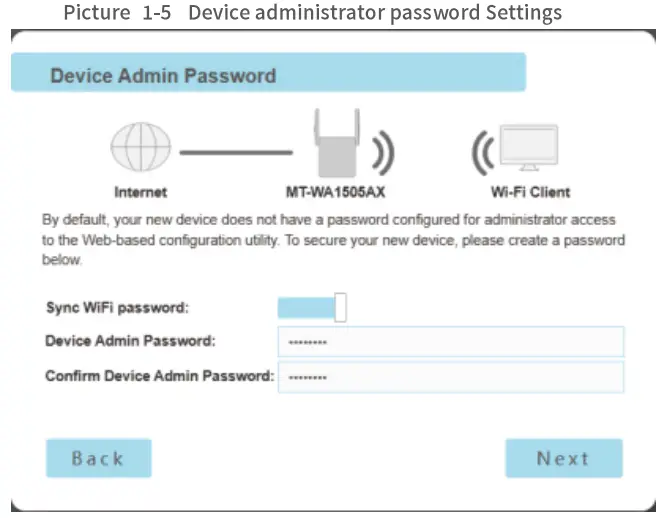Click the "Internet" label under the globe
The width and height of the screenshot is (663, 518).
[x=140, y=191]
